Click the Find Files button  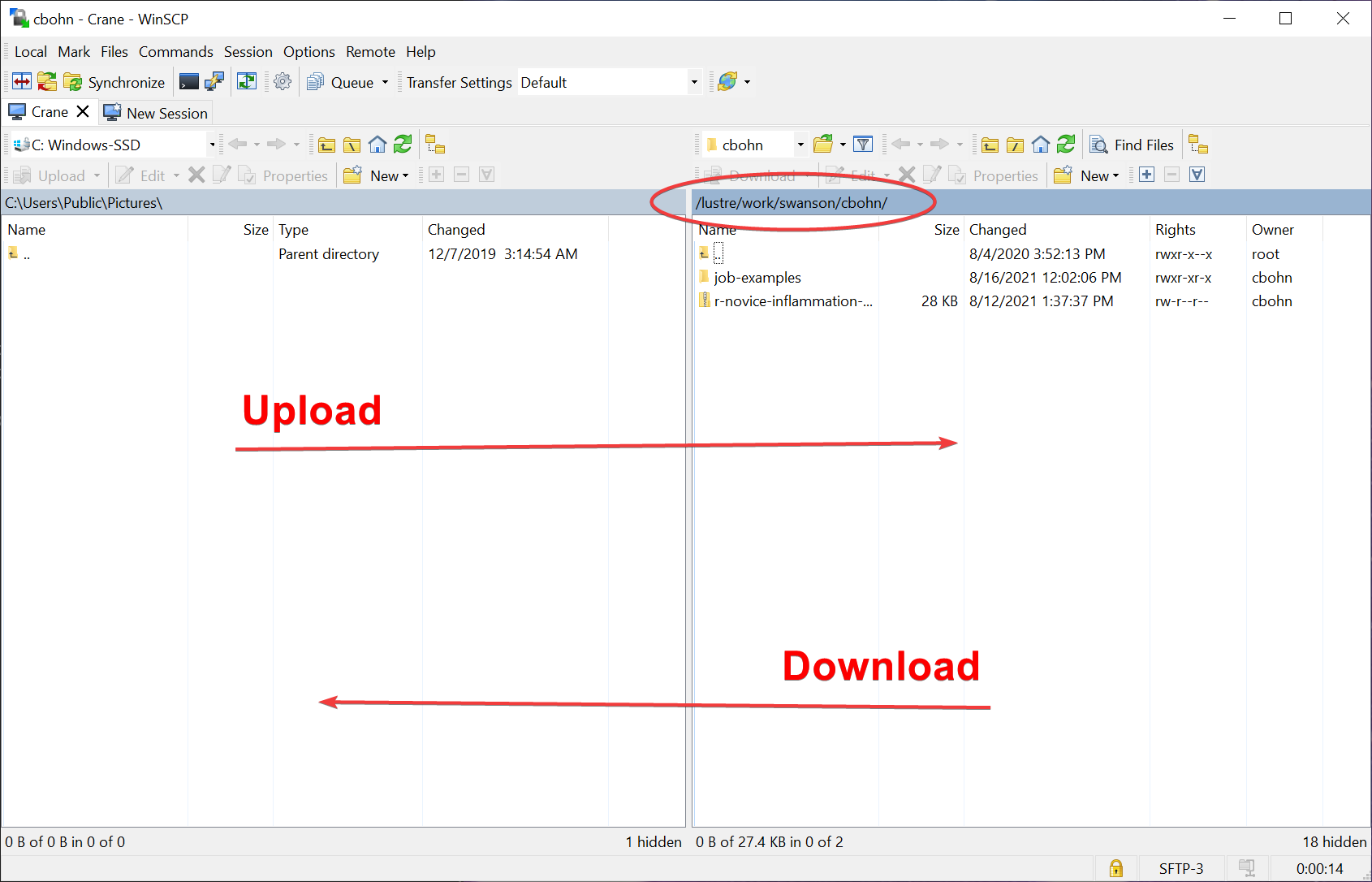[1133, 145]
